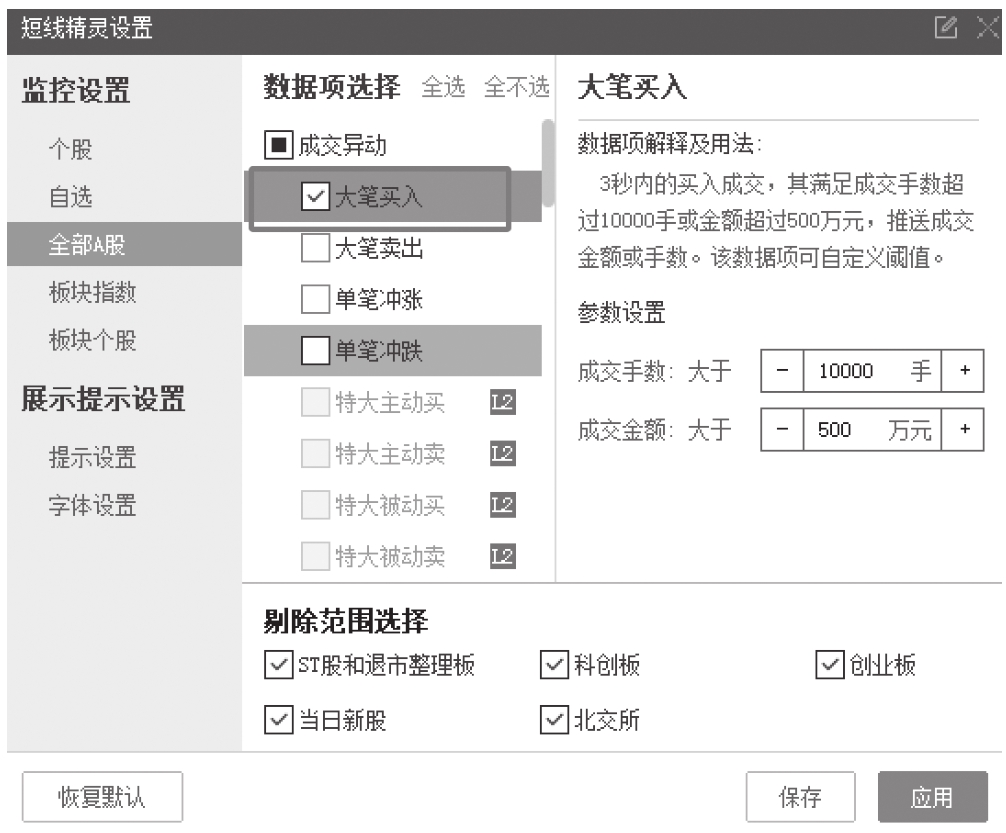1006x833 pixels.
Task: Check the 单笔冲涨 checkbox
Action: click(316, 299)
